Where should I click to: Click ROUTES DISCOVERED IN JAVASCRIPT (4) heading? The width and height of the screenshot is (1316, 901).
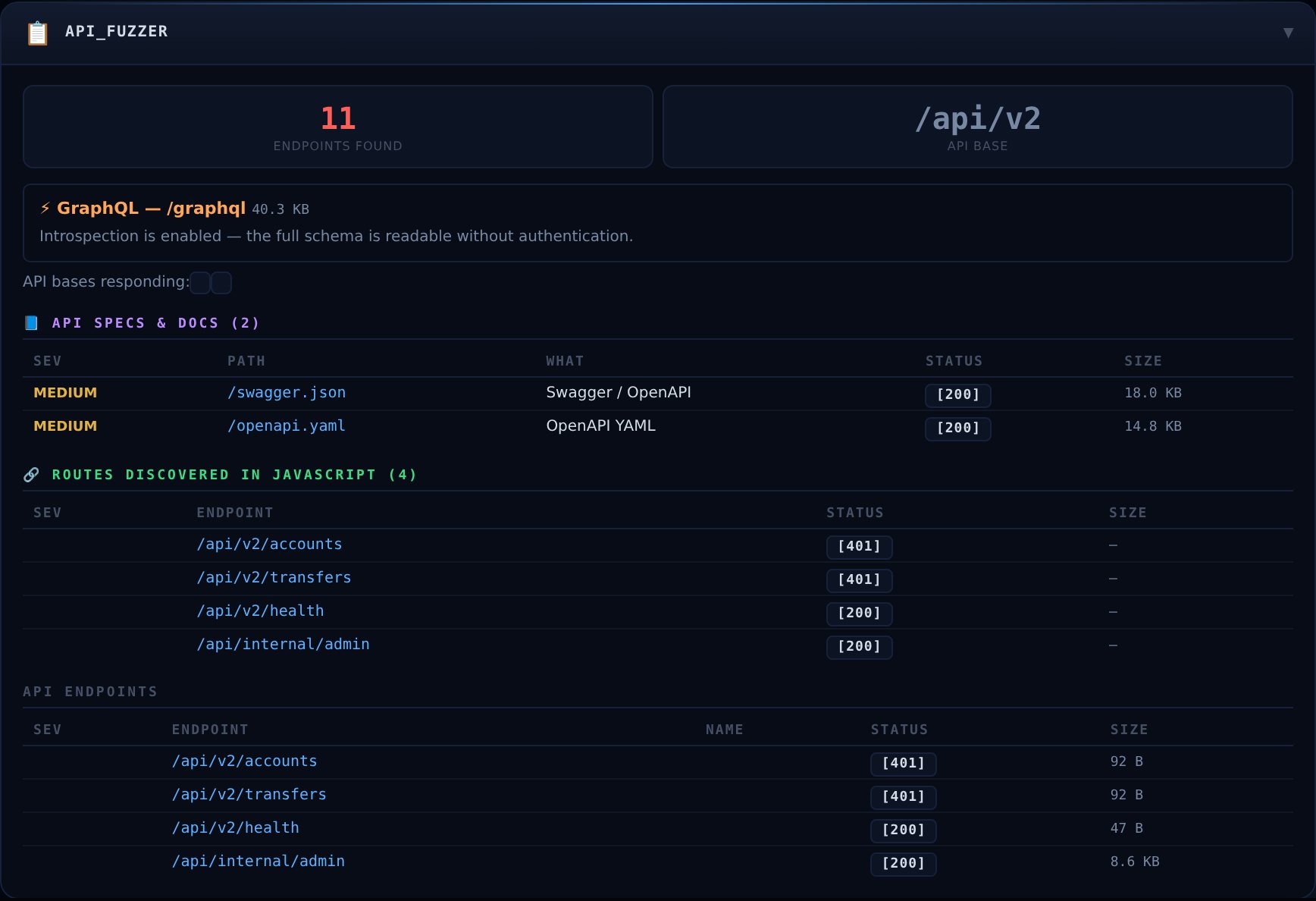234,475
